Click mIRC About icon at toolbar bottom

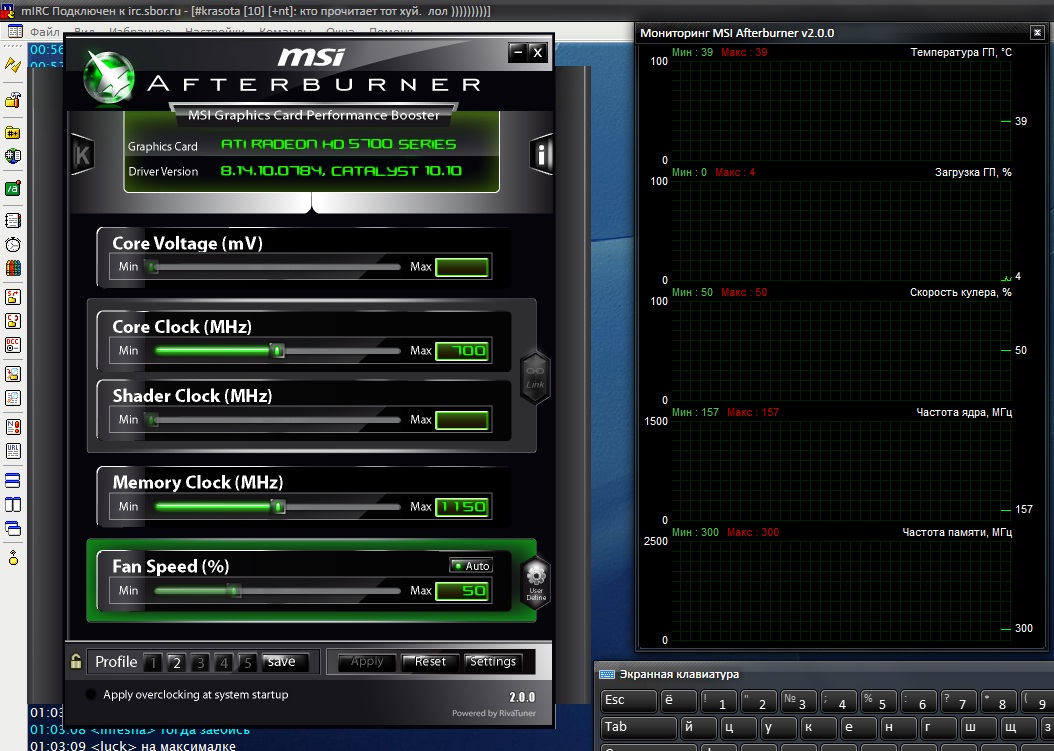click(x=13, y=557)
